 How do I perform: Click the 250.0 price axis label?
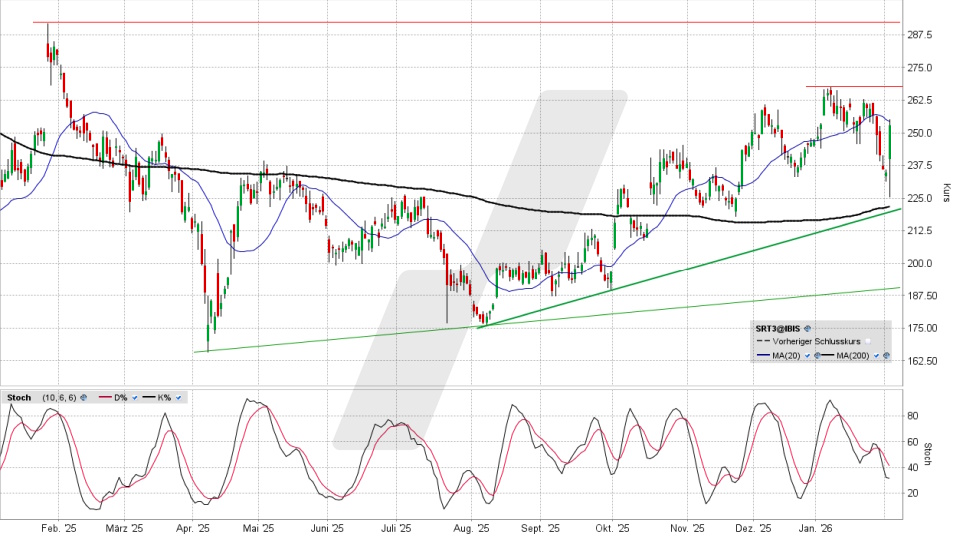pos(920,133)
